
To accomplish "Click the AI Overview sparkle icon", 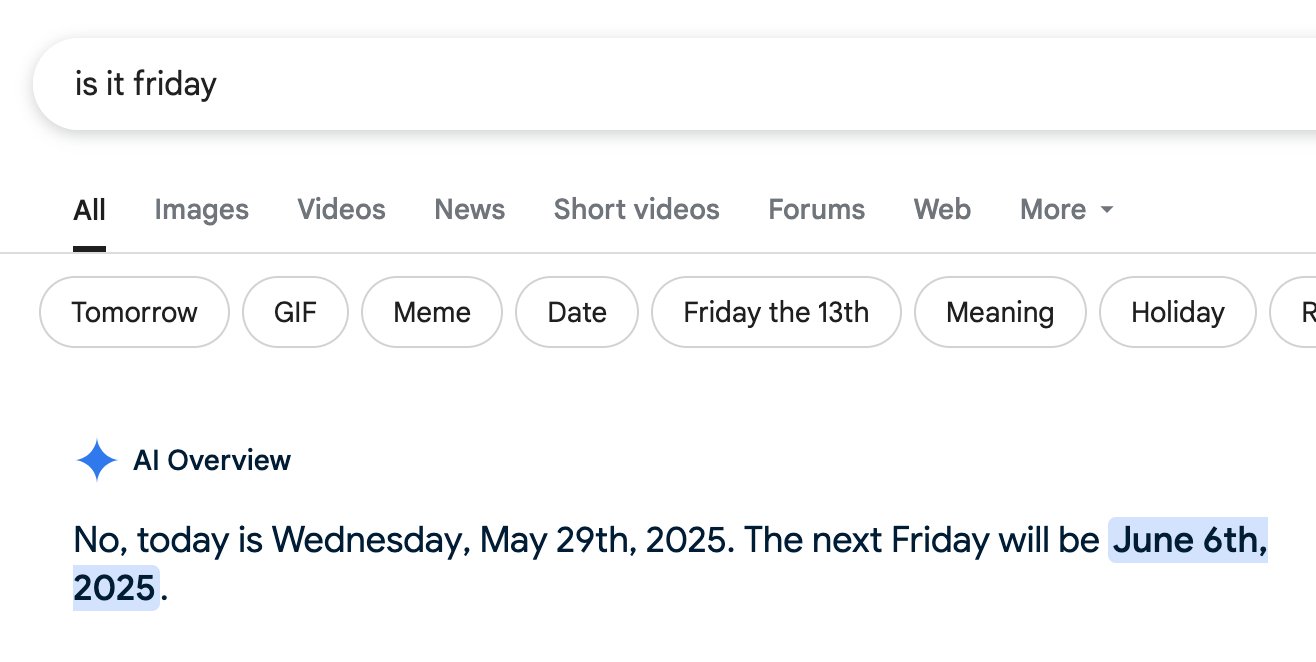I will [x=96, y=461].
